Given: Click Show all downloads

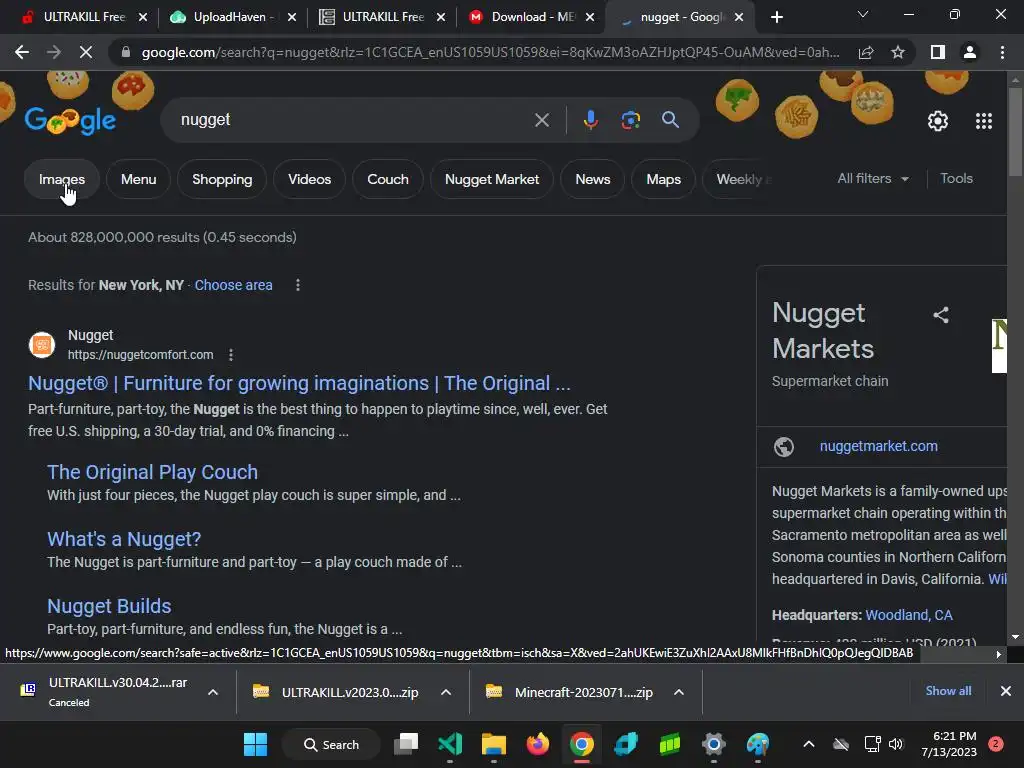Looking at the screenshot, I should tap(948, 691).
